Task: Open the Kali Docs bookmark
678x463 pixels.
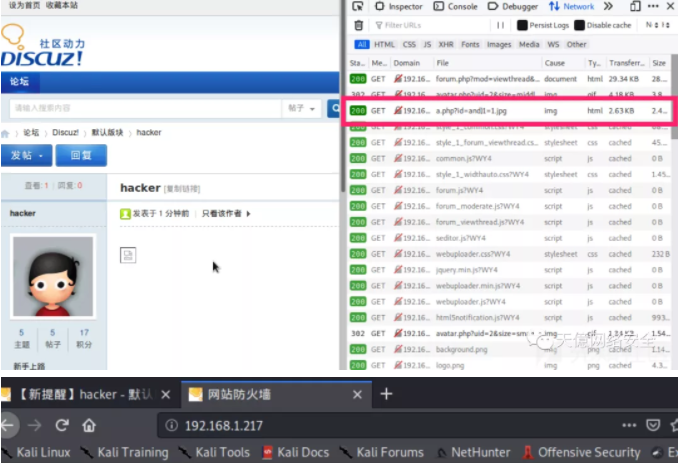Action: point(296,452)
